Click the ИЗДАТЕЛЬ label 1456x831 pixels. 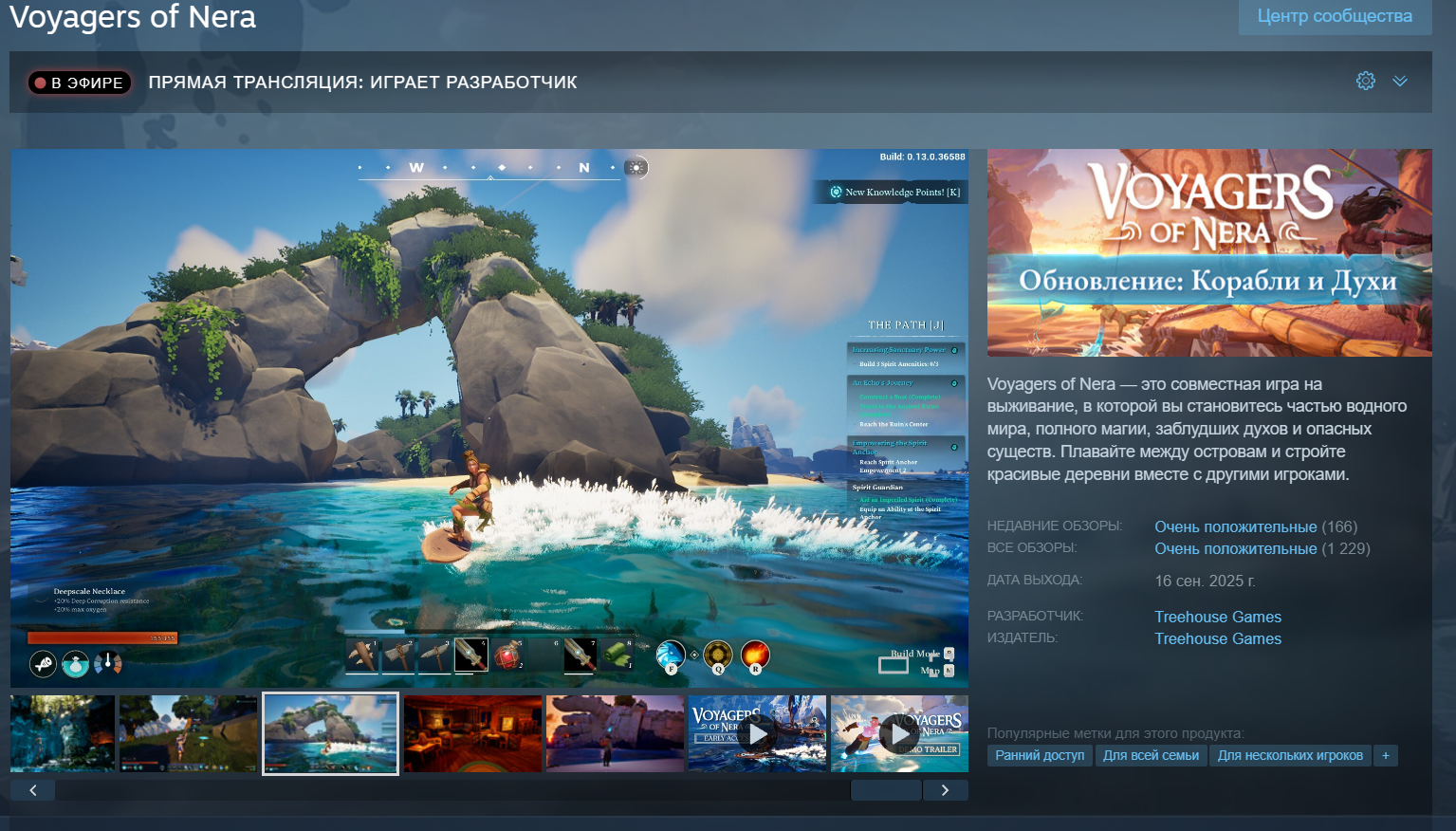[1023, 637]
